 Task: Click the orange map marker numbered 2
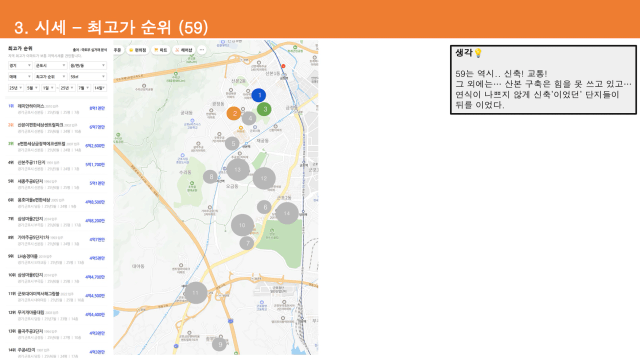click(234, 113)
